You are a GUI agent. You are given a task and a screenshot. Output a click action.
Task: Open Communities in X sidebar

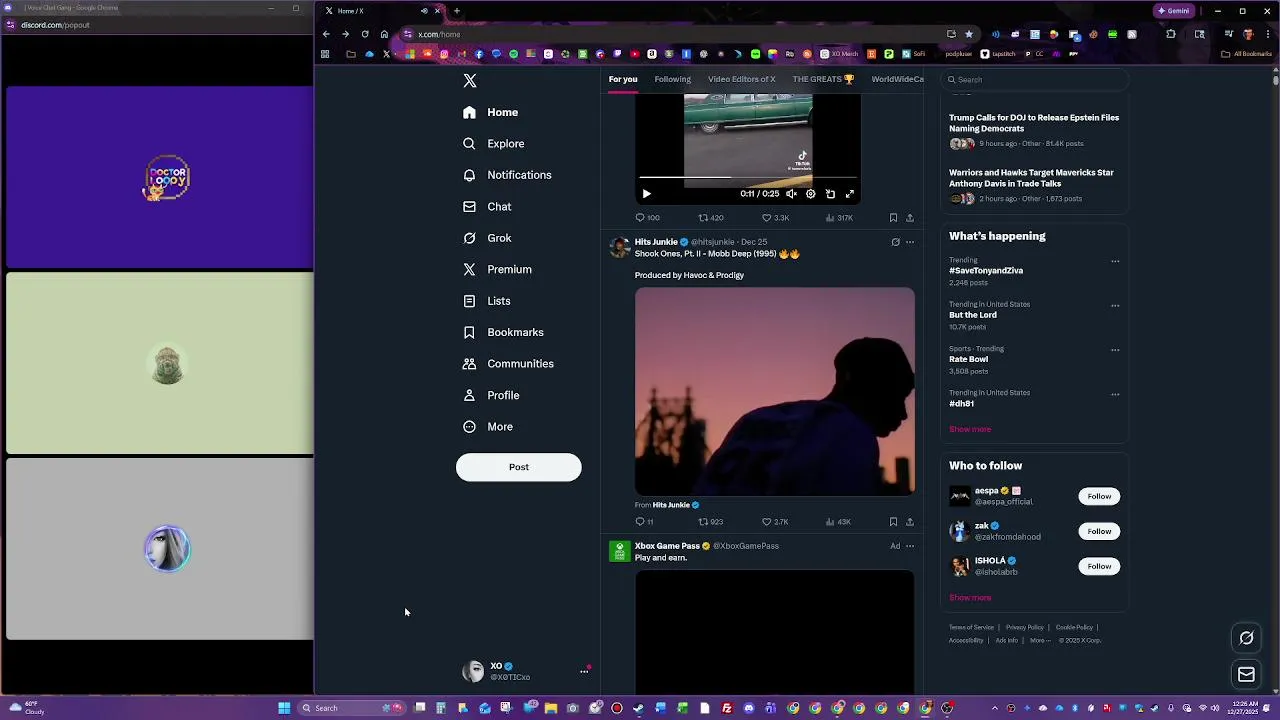coord(509,364)
